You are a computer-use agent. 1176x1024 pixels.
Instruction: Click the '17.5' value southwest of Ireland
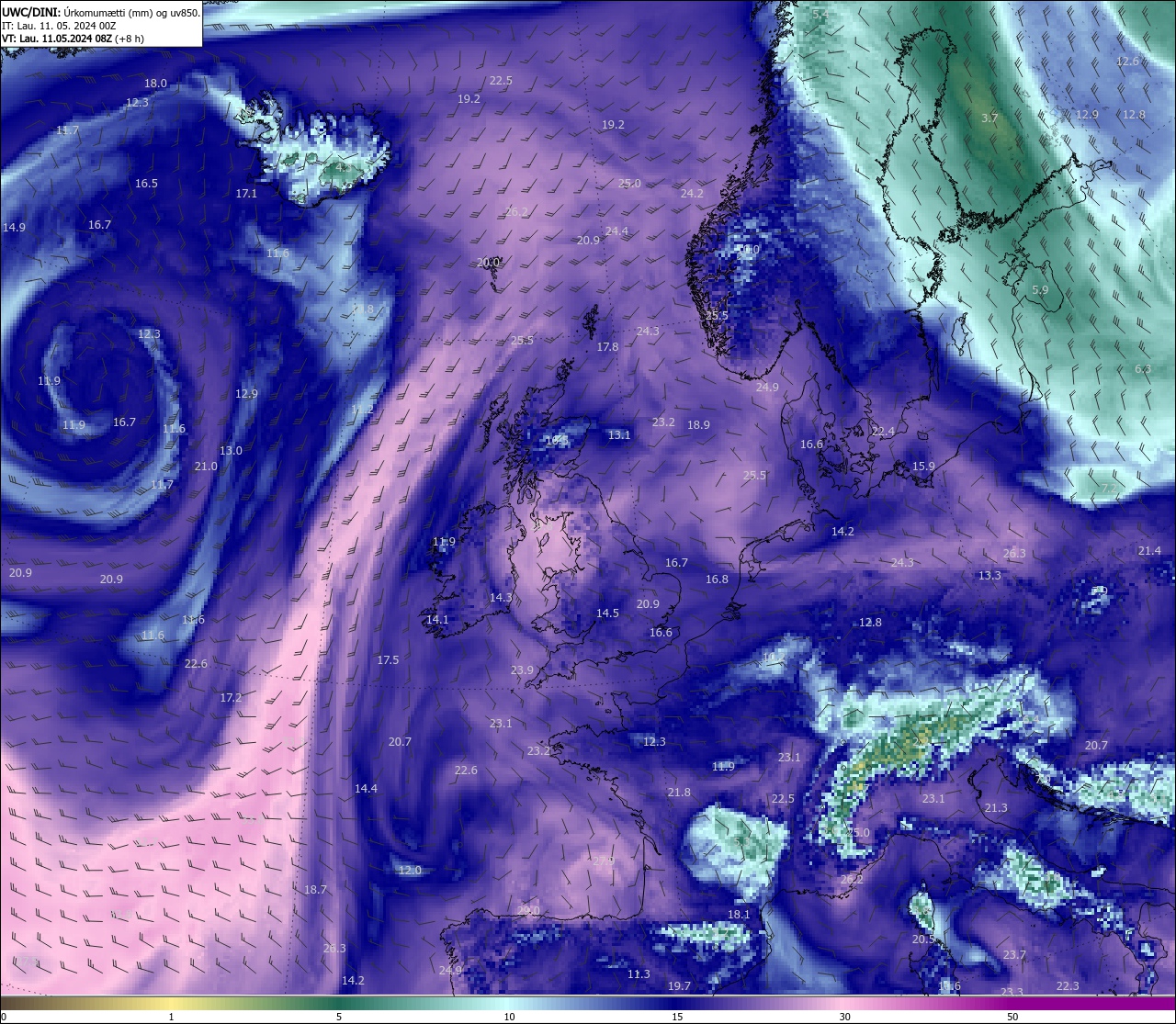coord(388,660)
